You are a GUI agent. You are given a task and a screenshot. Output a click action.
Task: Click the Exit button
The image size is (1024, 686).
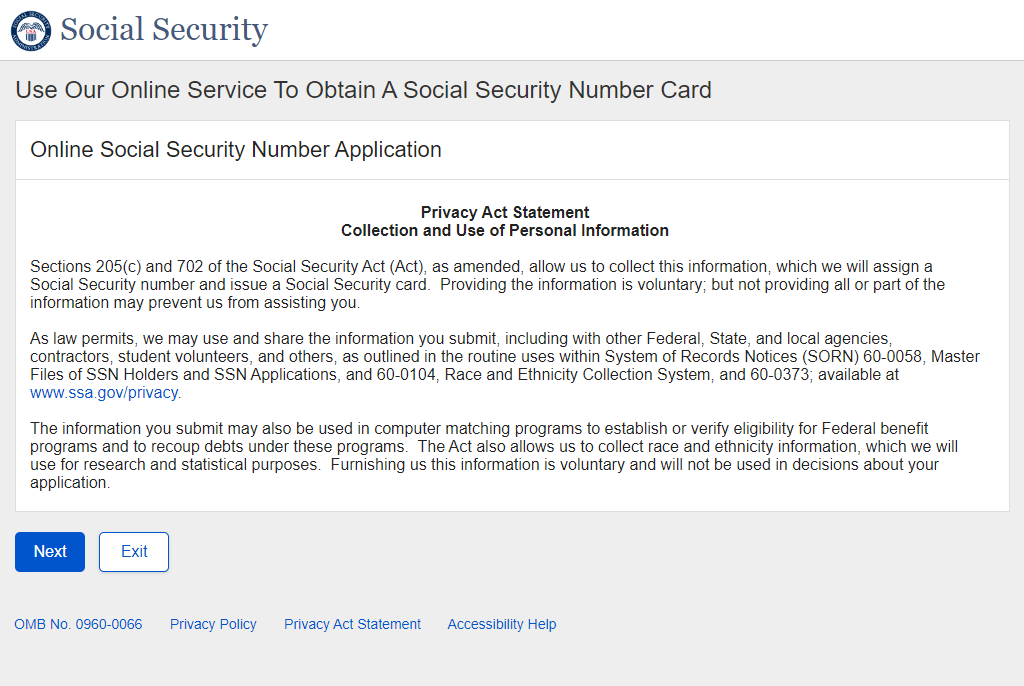[x=134, y=552]
